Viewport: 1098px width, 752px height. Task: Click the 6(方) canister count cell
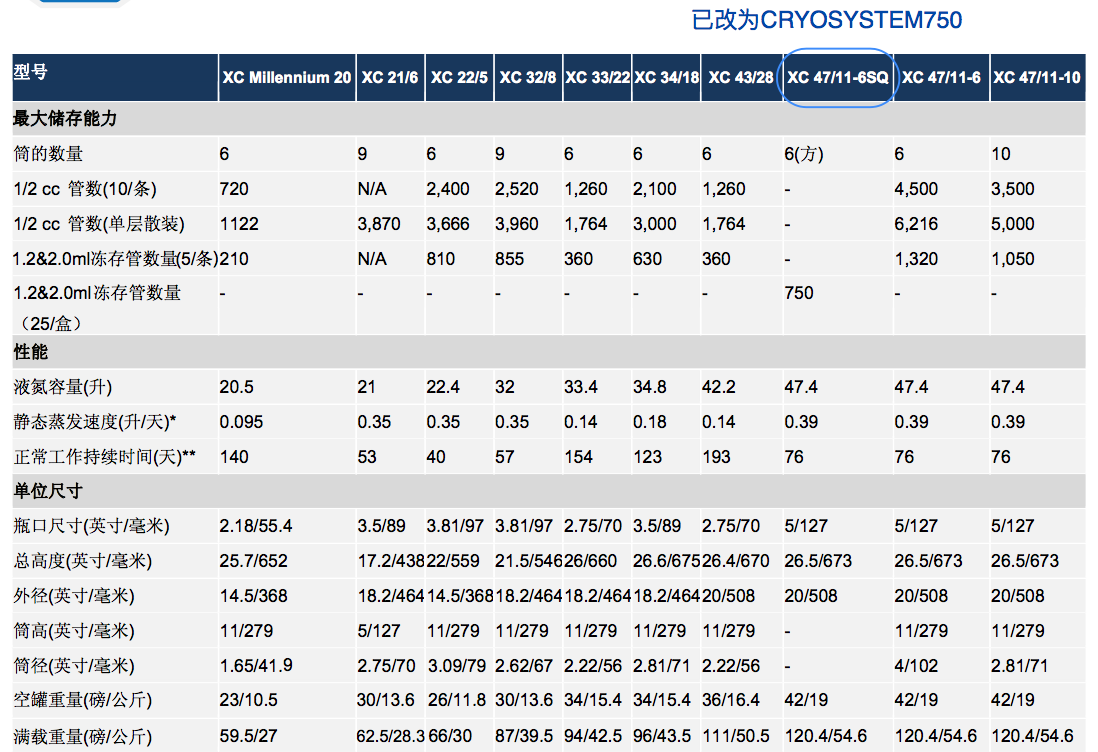804,154
